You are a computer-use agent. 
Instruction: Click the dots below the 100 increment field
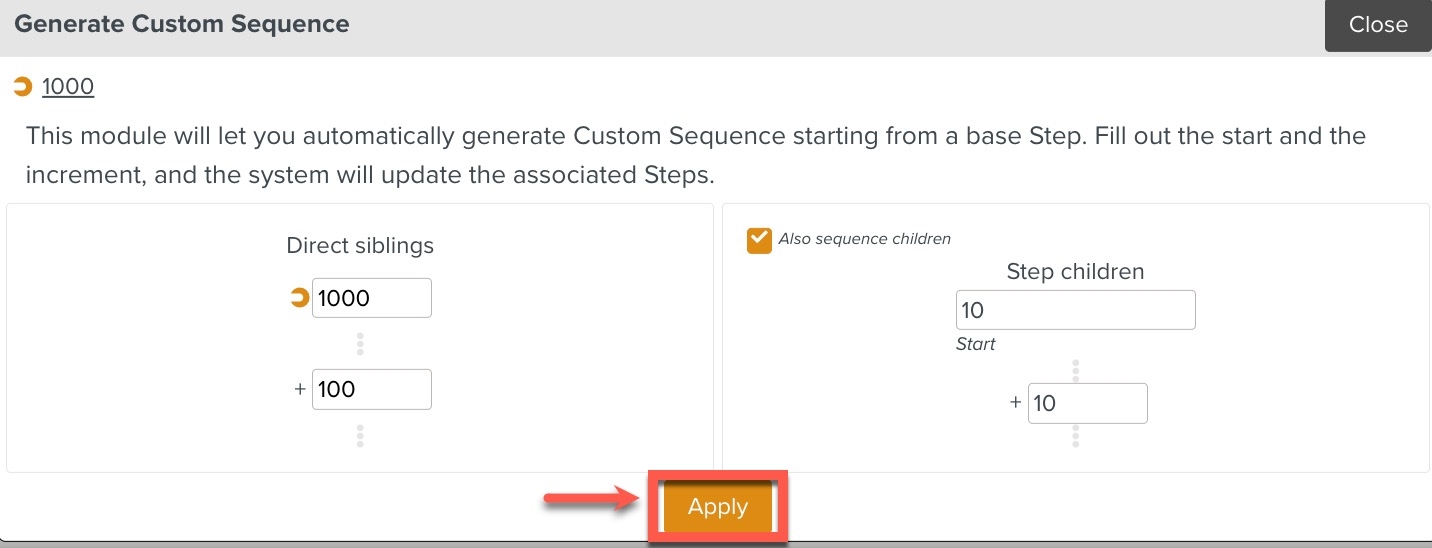tap(360, 436)
